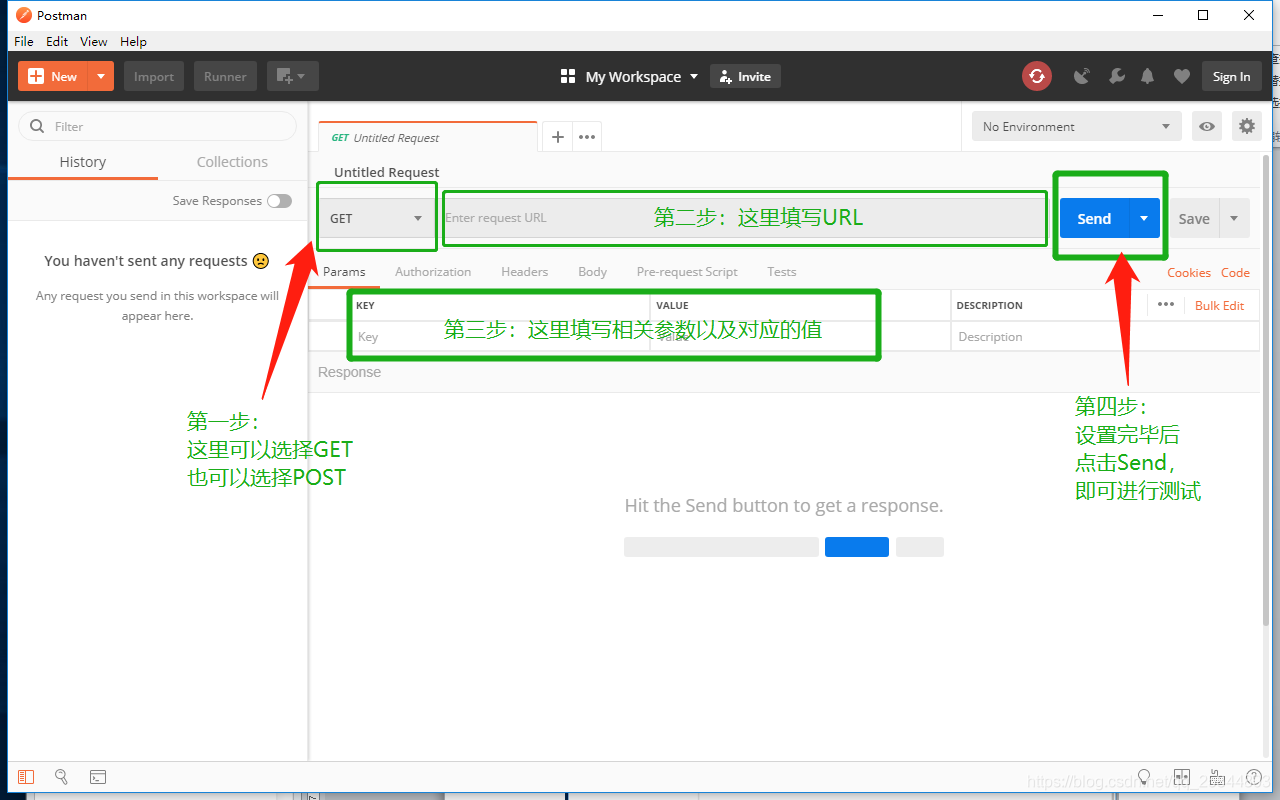Click the Runner button
1280x800 pixels.
coord(225,76)
